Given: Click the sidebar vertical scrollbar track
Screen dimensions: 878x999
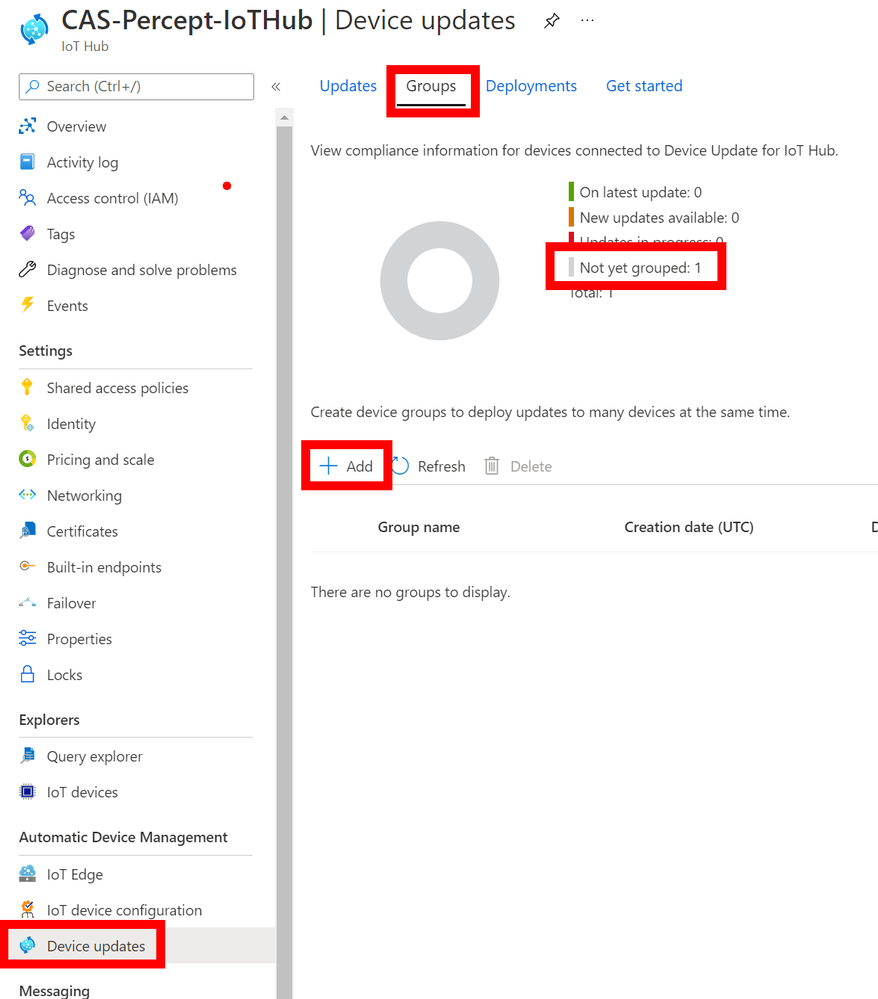Looking at the screenshot, I should pos(284,562).
